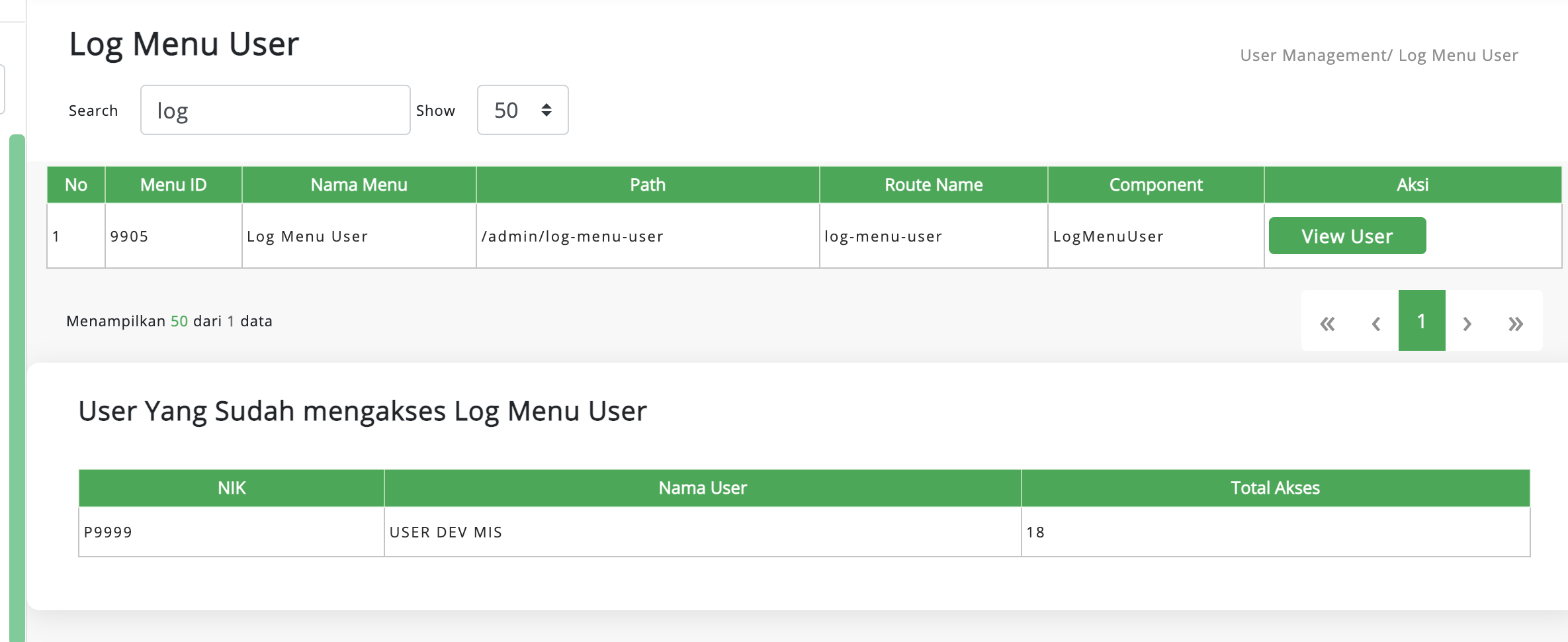Click the Route Name column header
Image resolution: width=1568 pixels, height=642 pixels.
click(x=934, y=185)
